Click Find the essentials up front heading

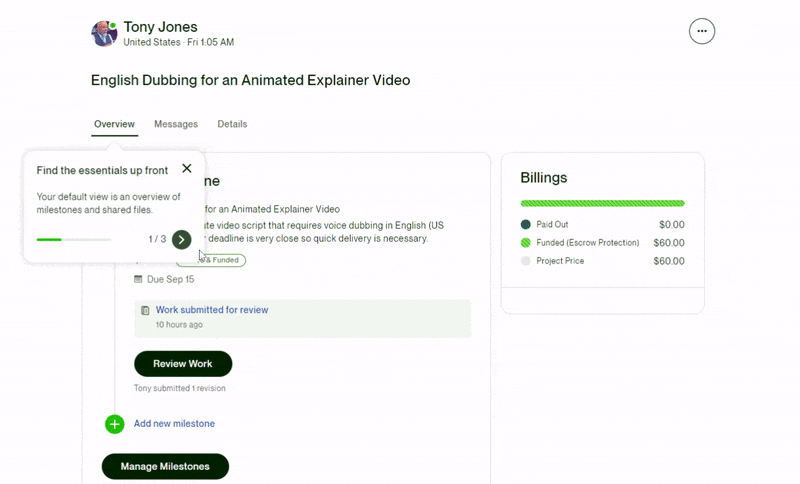click(x=102, y=170)
